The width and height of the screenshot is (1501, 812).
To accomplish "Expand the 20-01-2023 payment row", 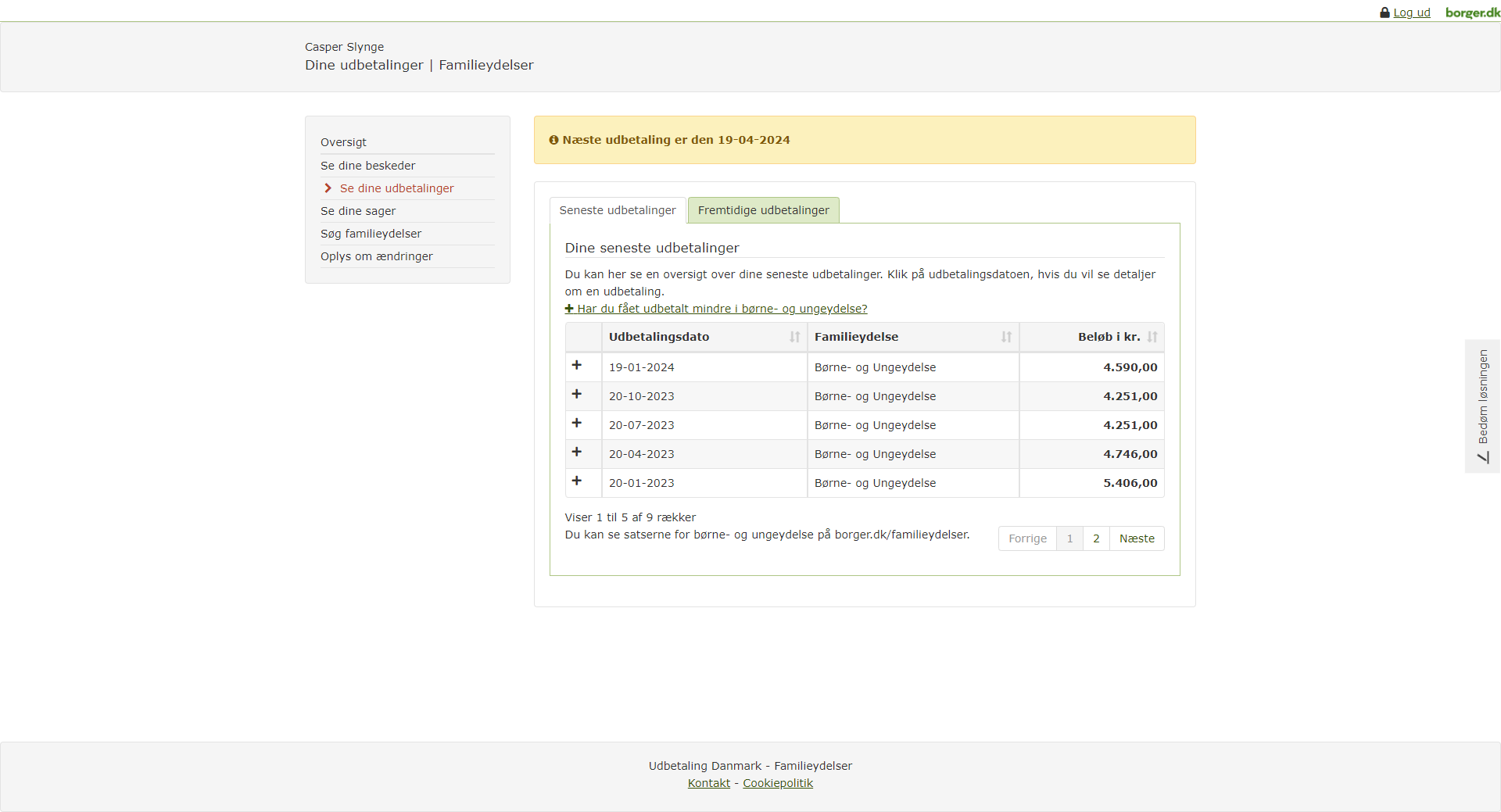I will pyautogui.click(x=577, y=481).
